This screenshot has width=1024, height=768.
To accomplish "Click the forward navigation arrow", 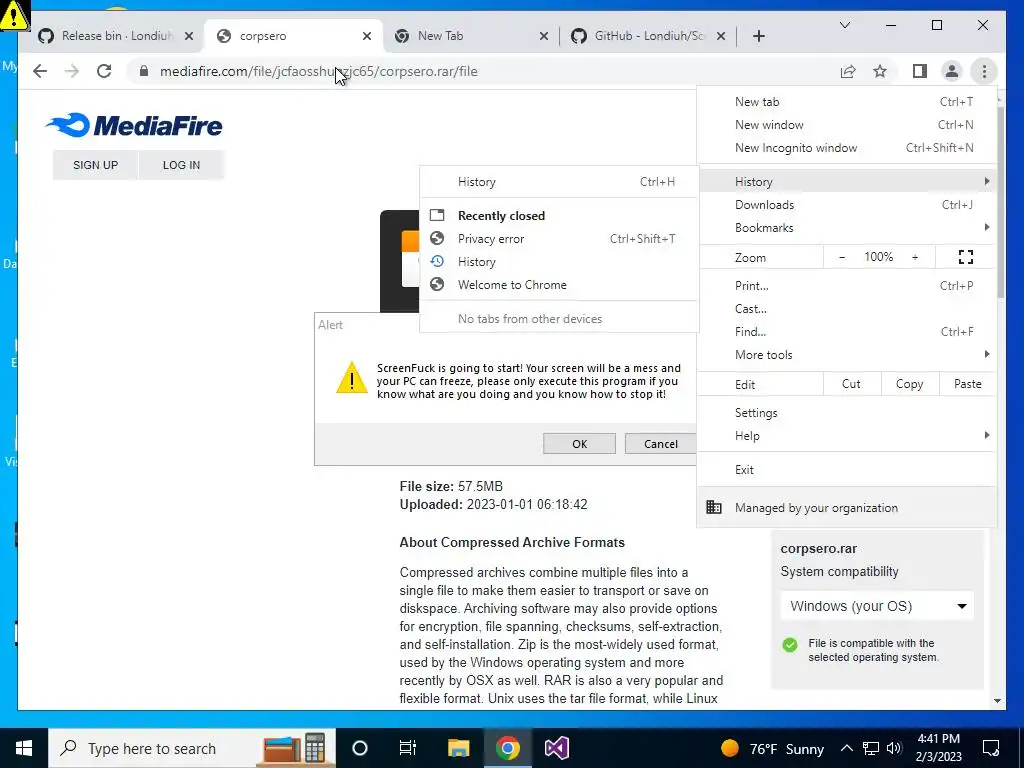I will [72, 71].
